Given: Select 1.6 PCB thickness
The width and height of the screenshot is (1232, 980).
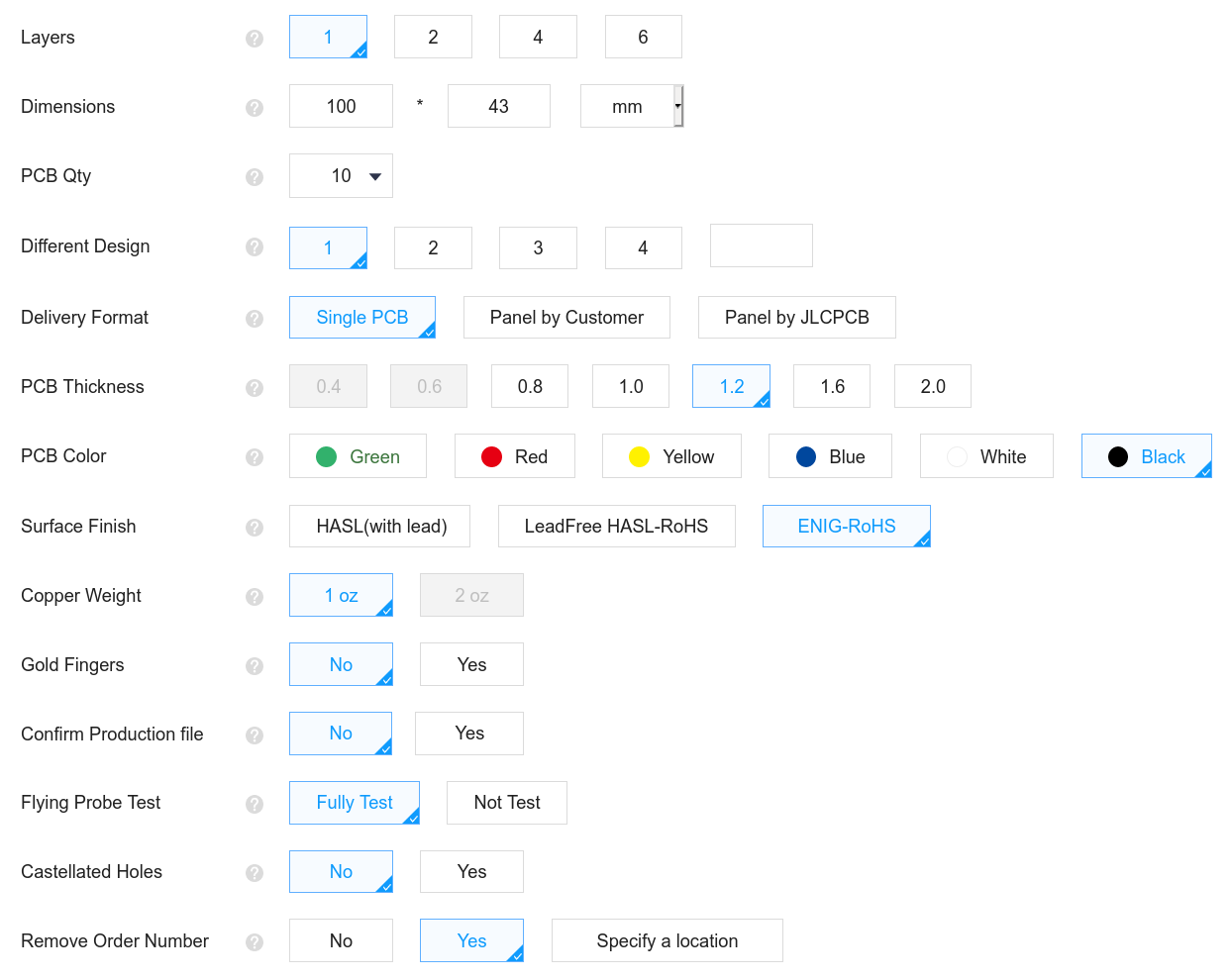Looking at the screenshot, I should 832,386.
